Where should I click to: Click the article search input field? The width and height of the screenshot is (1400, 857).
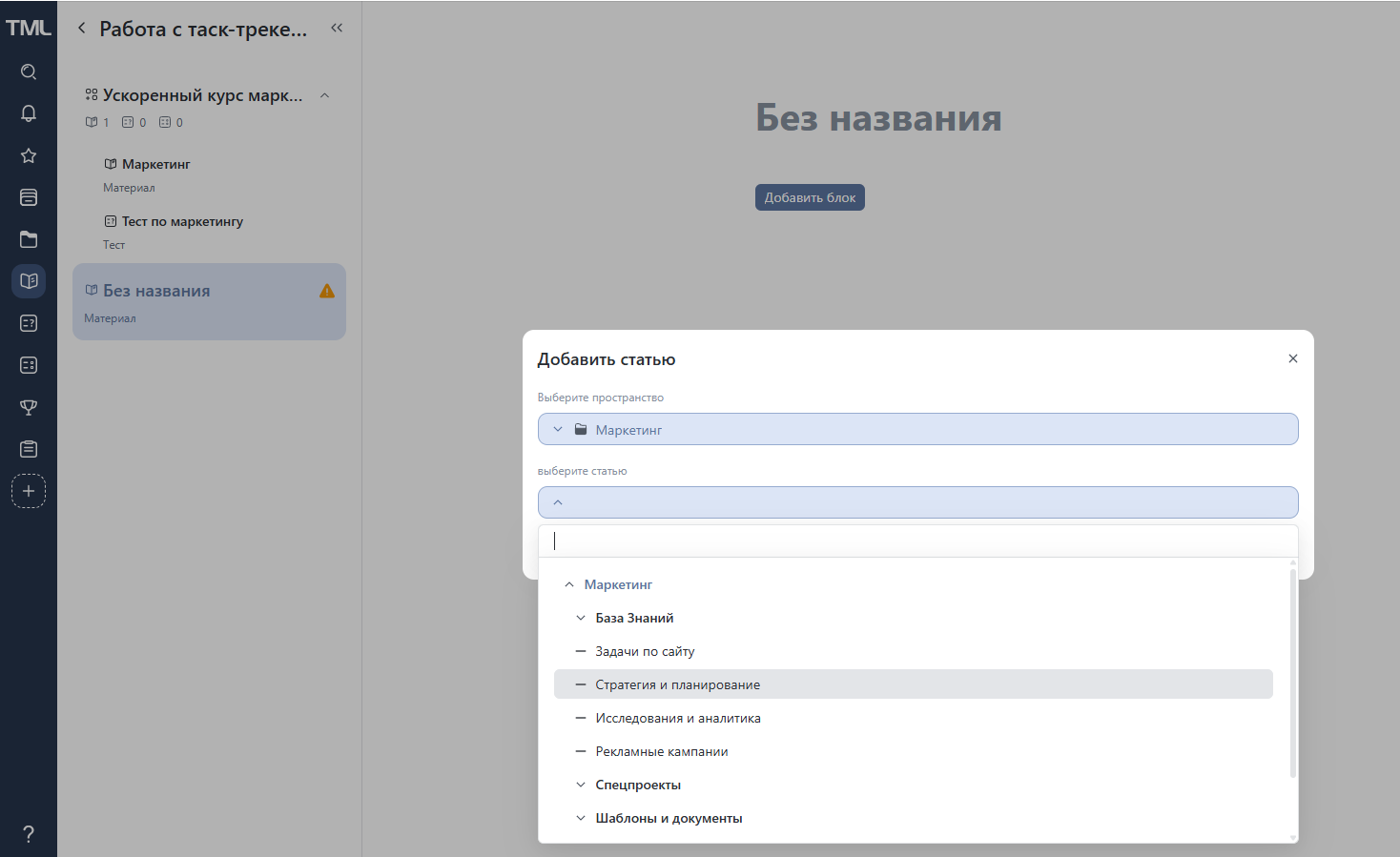pyautogui.click(x=916, y=541)
